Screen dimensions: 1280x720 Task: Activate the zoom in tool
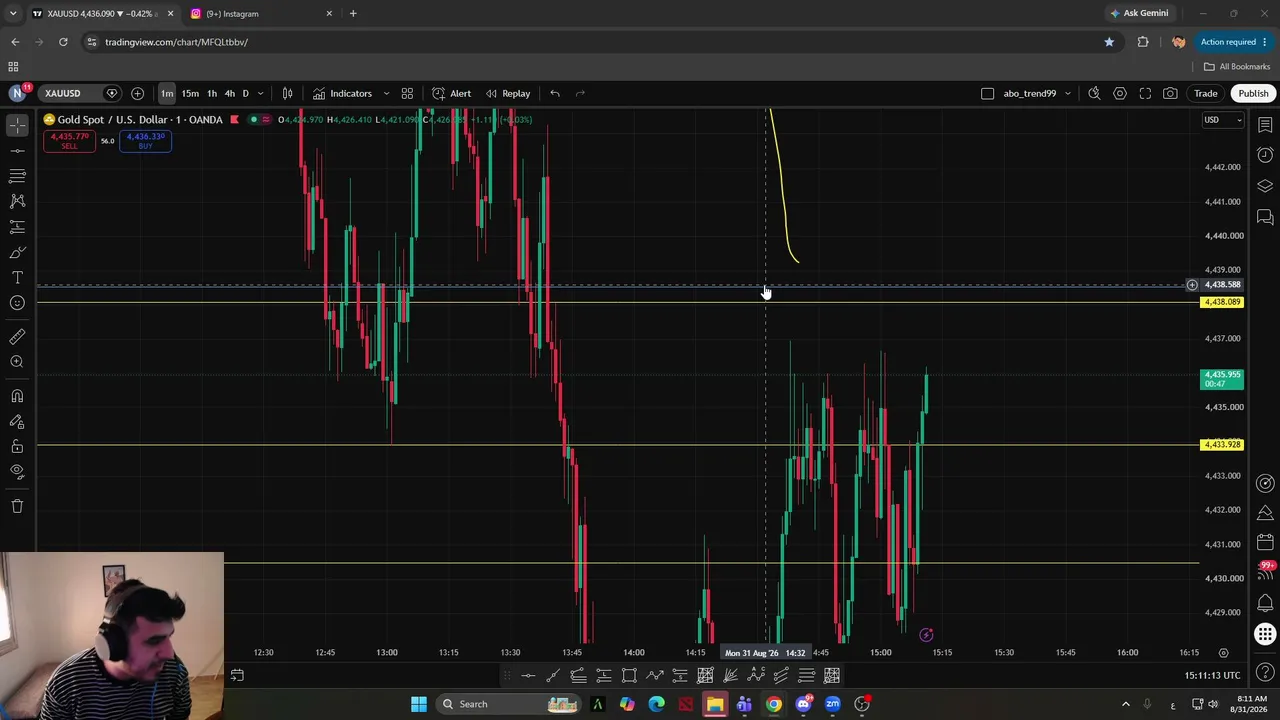coord(17,362)
